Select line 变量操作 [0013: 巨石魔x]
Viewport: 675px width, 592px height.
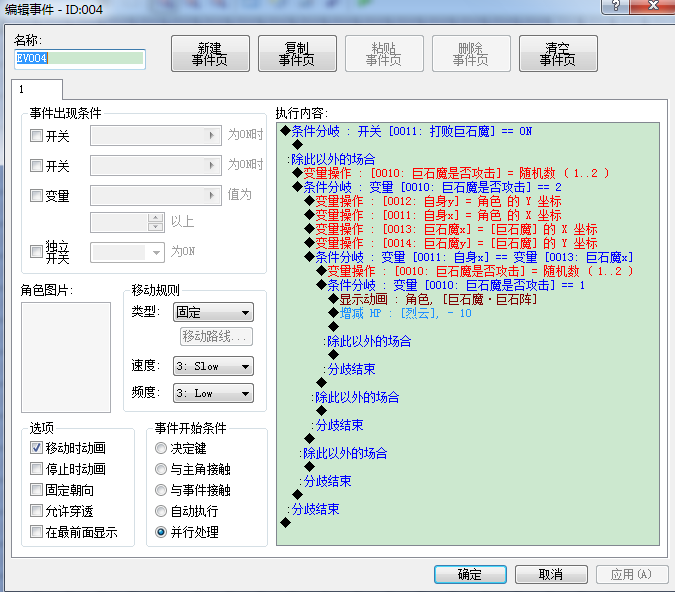click(451, 229)
